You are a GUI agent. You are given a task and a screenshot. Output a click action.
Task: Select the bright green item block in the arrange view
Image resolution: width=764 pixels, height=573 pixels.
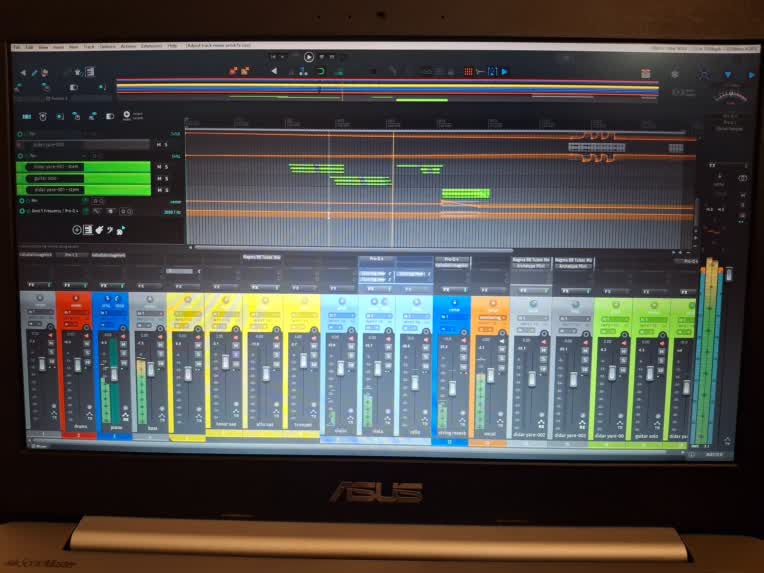click(465, 194)
